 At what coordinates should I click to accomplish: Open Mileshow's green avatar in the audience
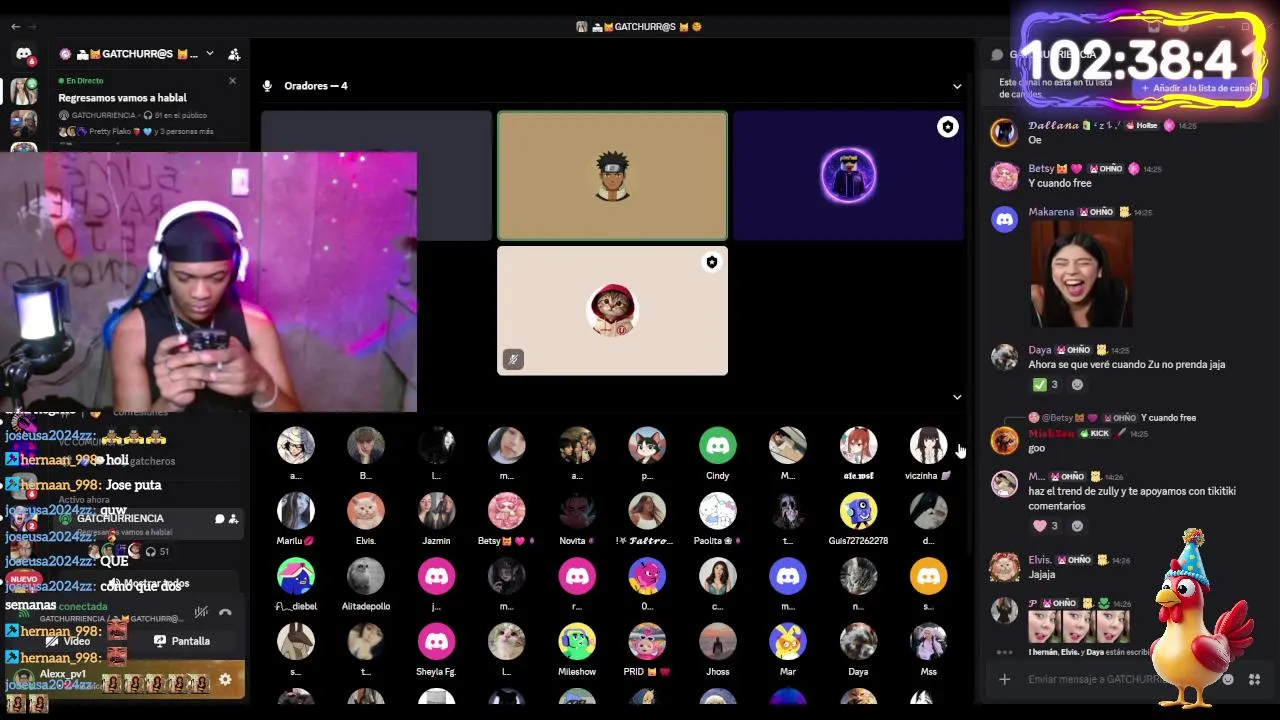click(x=577, y=642)
